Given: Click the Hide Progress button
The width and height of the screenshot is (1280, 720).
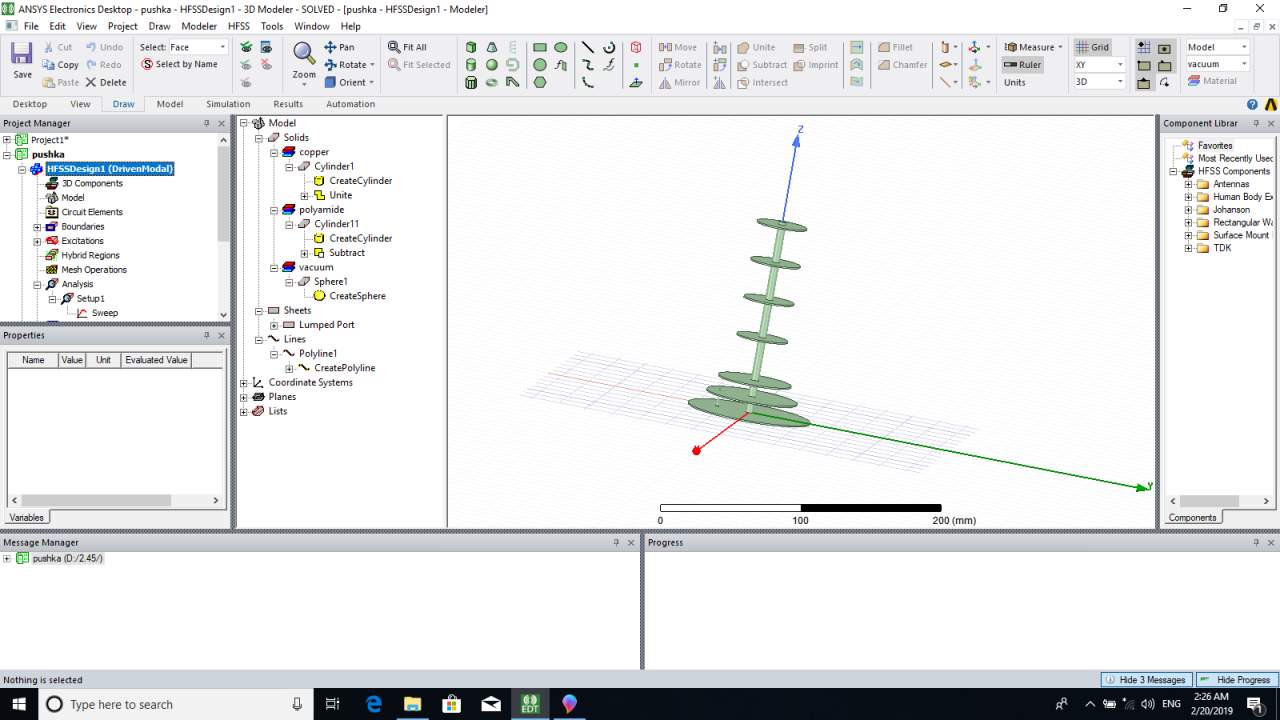Looking at the screenshot, I should [1236, 680].
